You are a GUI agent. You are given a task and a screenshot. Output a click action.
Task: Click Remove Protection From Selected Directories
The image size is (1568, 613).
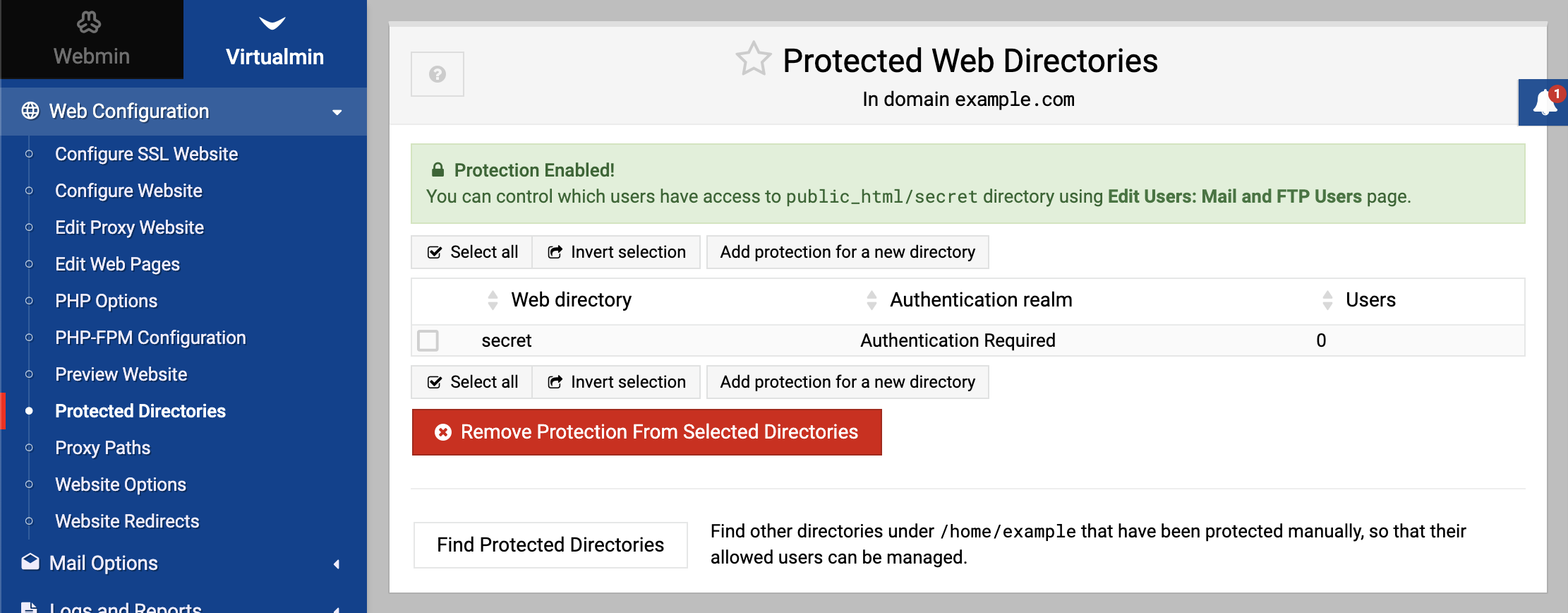[x=647, y=432]
